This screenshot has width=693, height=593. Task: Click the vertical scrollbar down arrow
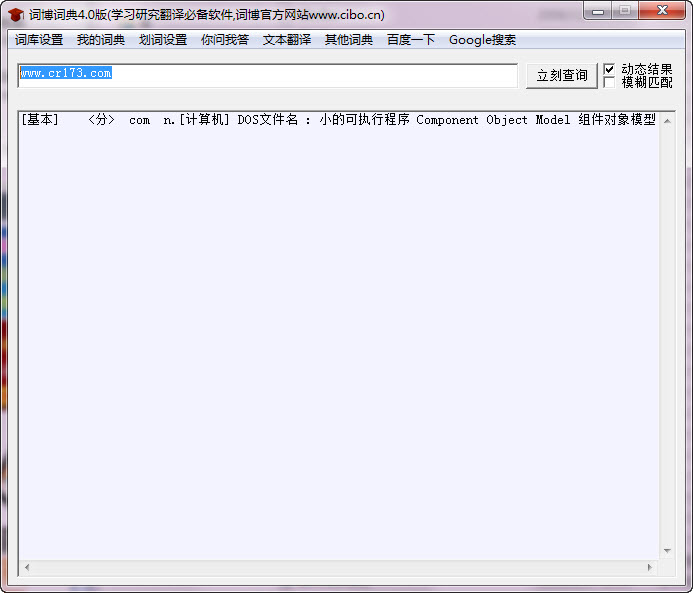pos(667,551)
